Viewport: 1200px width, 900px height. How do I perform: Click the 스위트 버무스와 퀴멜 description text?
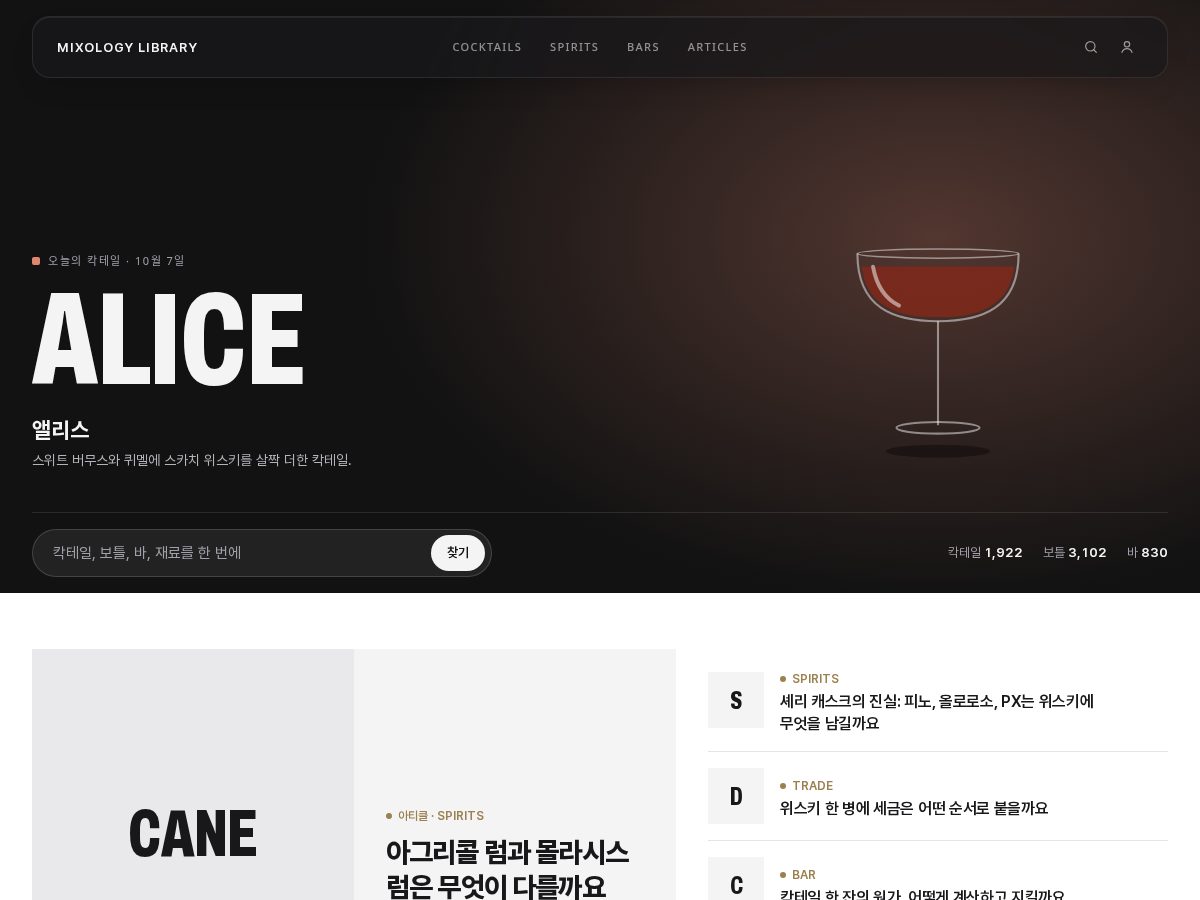click(x=192, y=460)
